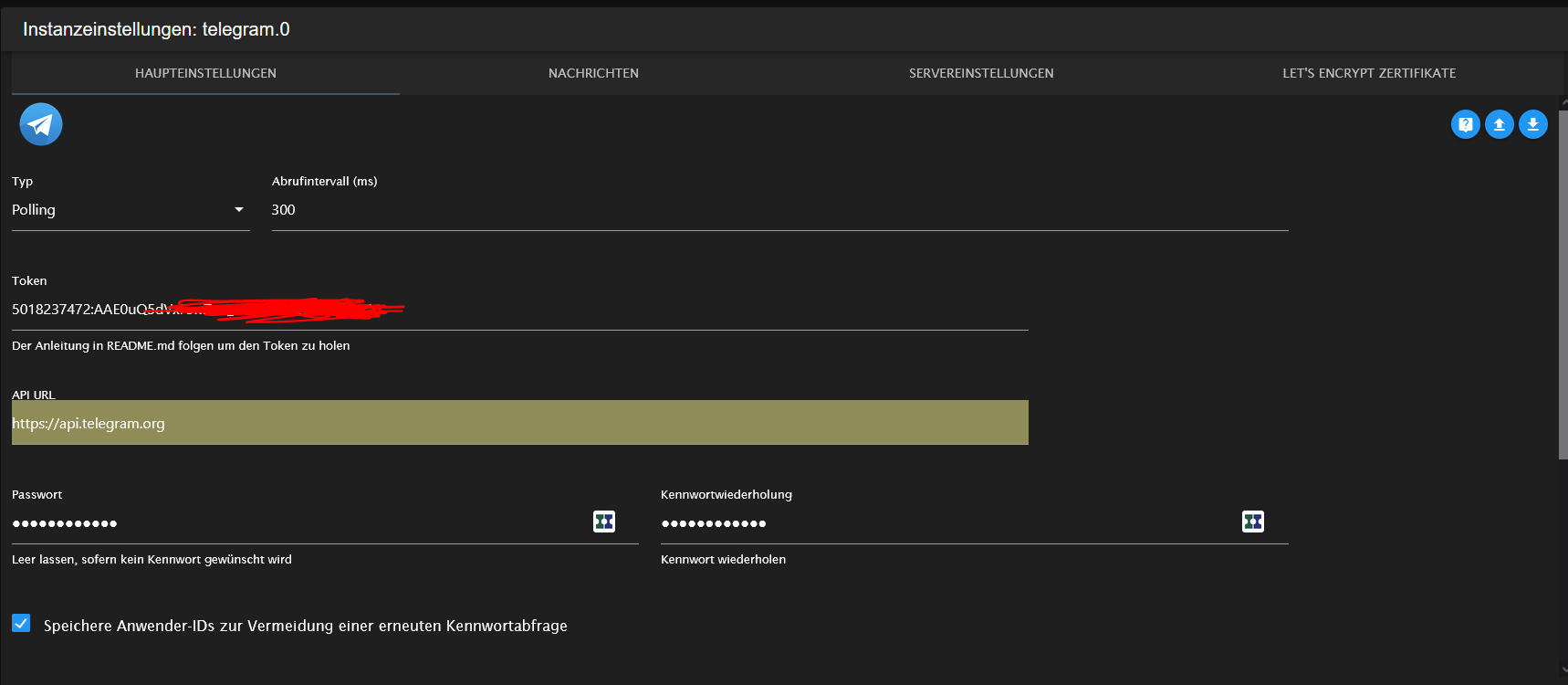Click password manager icon in Passwort field
Viewport: 1568px width, 685px height.
pos(604,522)
